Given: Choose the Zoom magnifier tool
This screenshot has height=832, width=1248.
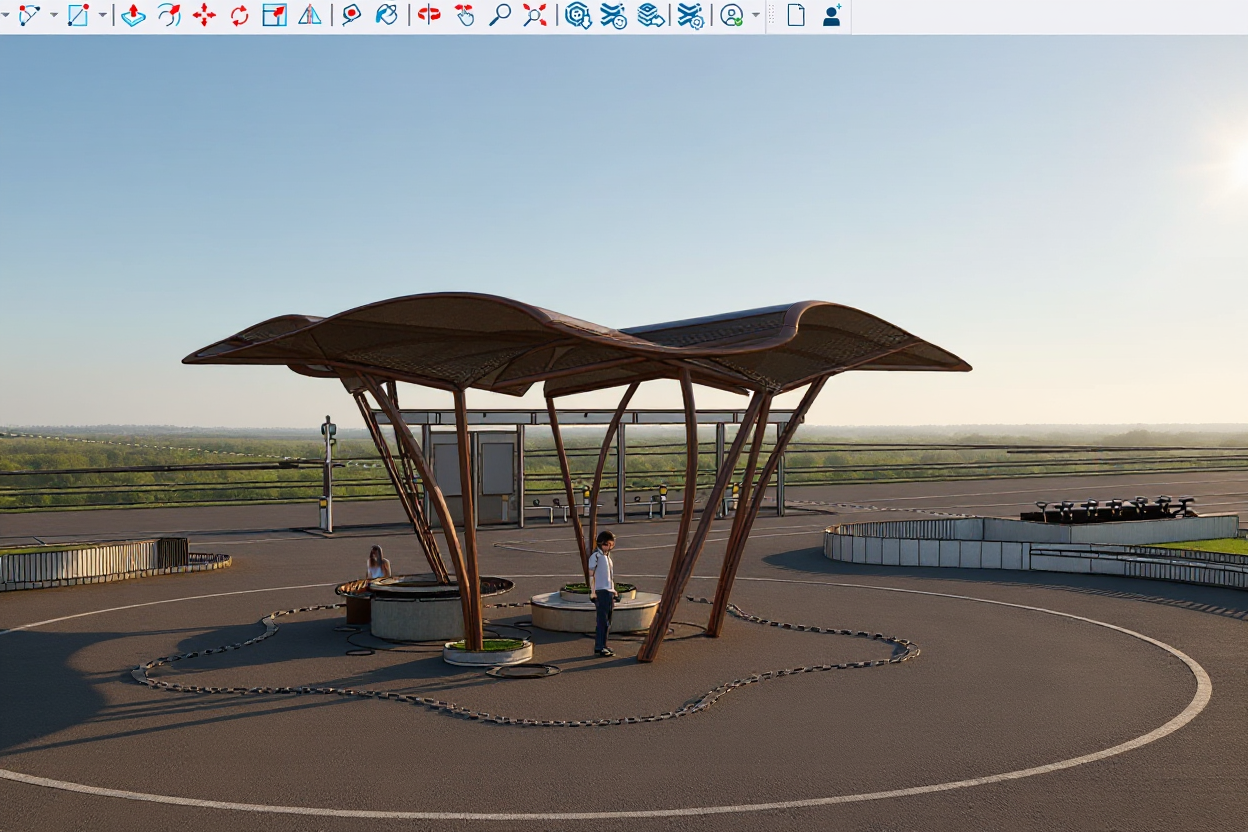Looking at the screenshot, I should [x=500, y=15].
